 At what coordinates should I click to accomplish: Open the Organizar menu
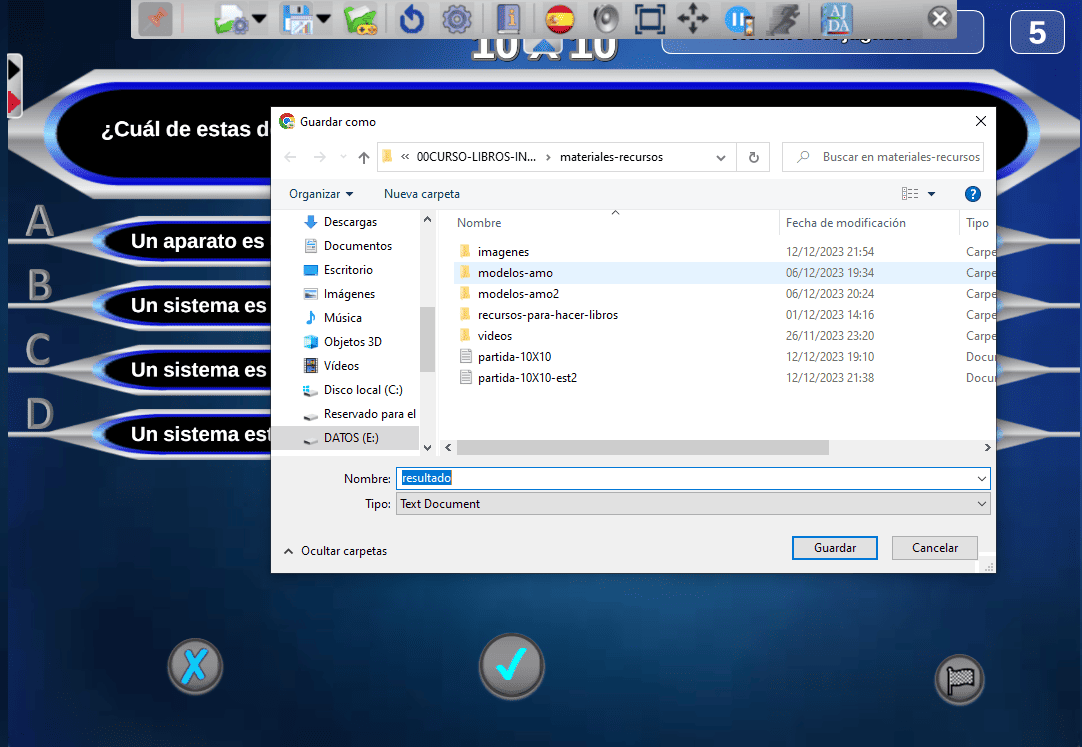pos(320,194)
